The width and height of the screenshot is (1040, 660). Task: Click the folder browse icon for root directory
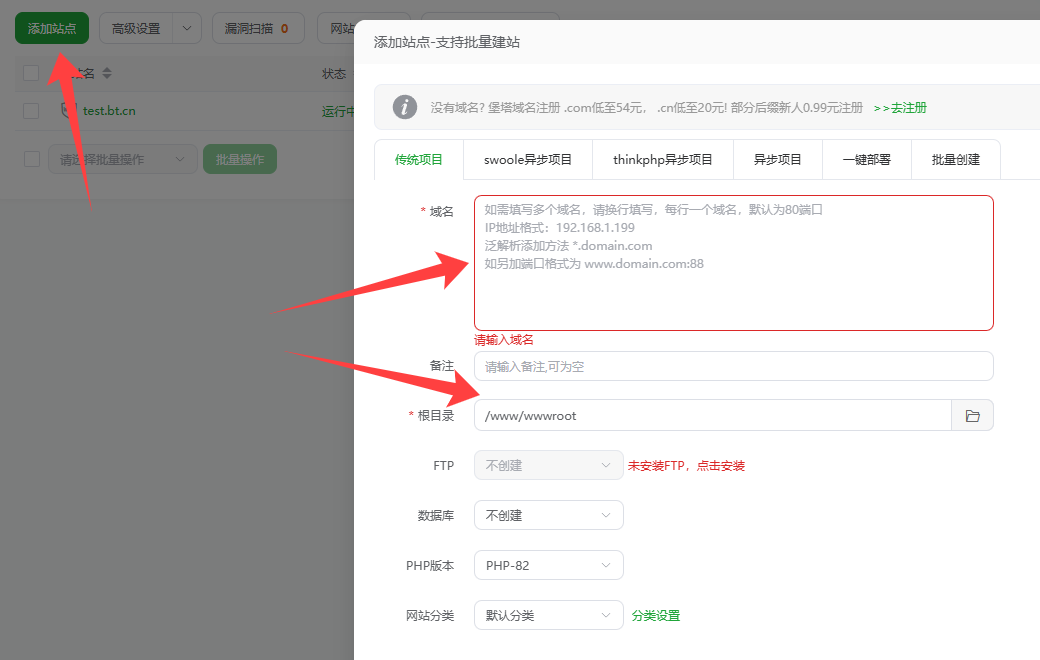click(972, 416)
